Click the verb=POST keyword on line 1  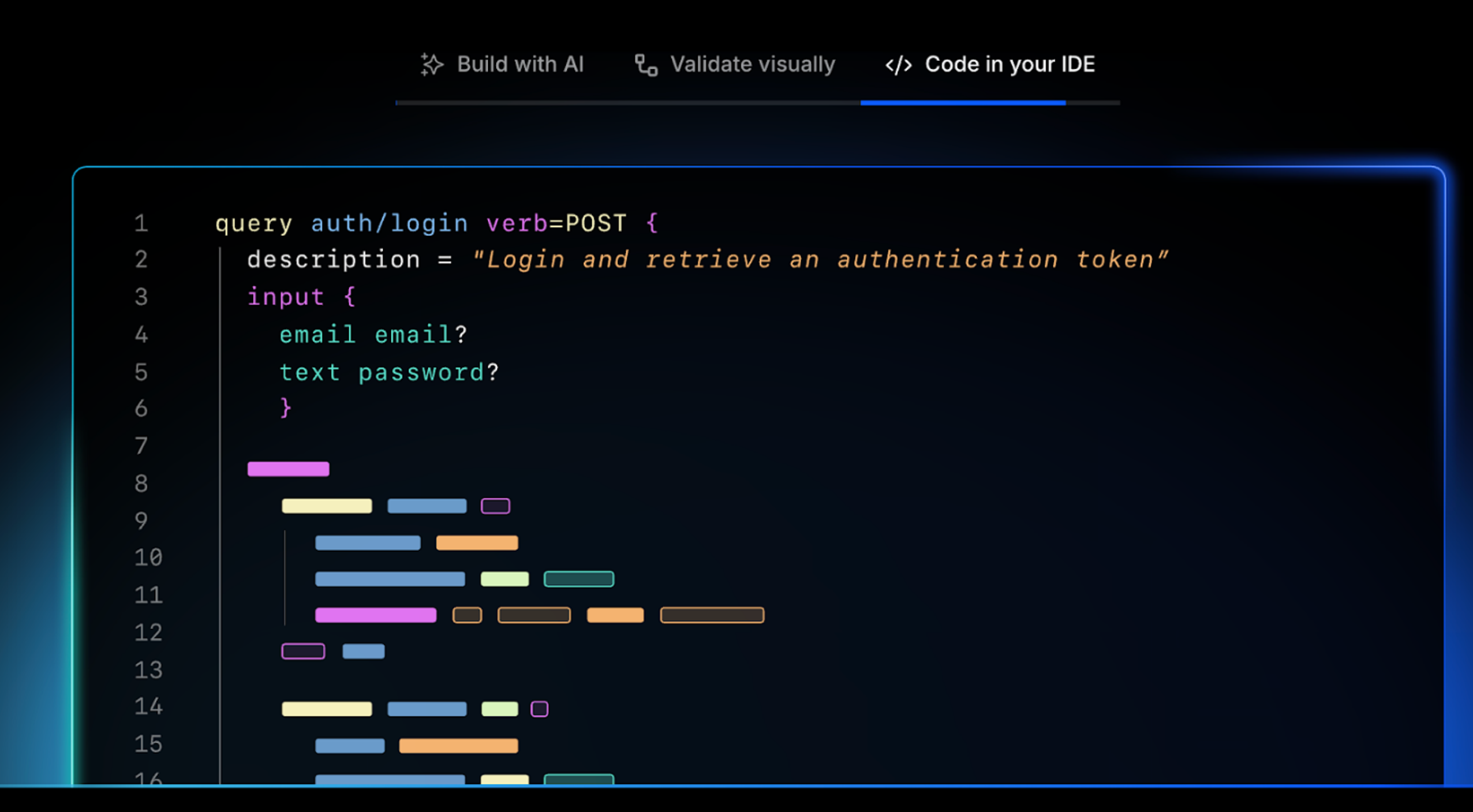click(x=556, y=223)
